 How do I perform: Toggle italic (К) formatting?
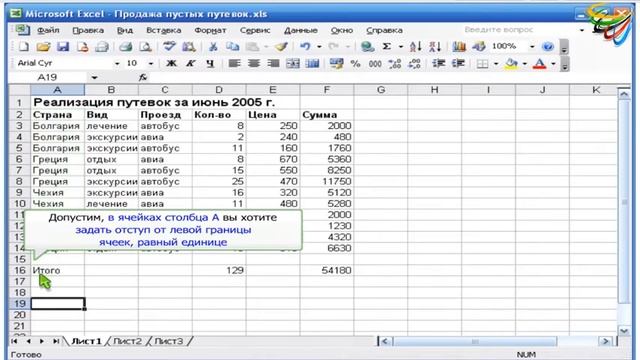(191, 64)
